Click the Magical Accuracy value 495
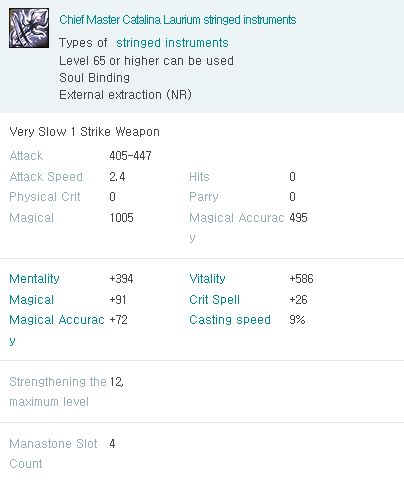This screenshot has height=480, width=404. (x=298, y=218)
